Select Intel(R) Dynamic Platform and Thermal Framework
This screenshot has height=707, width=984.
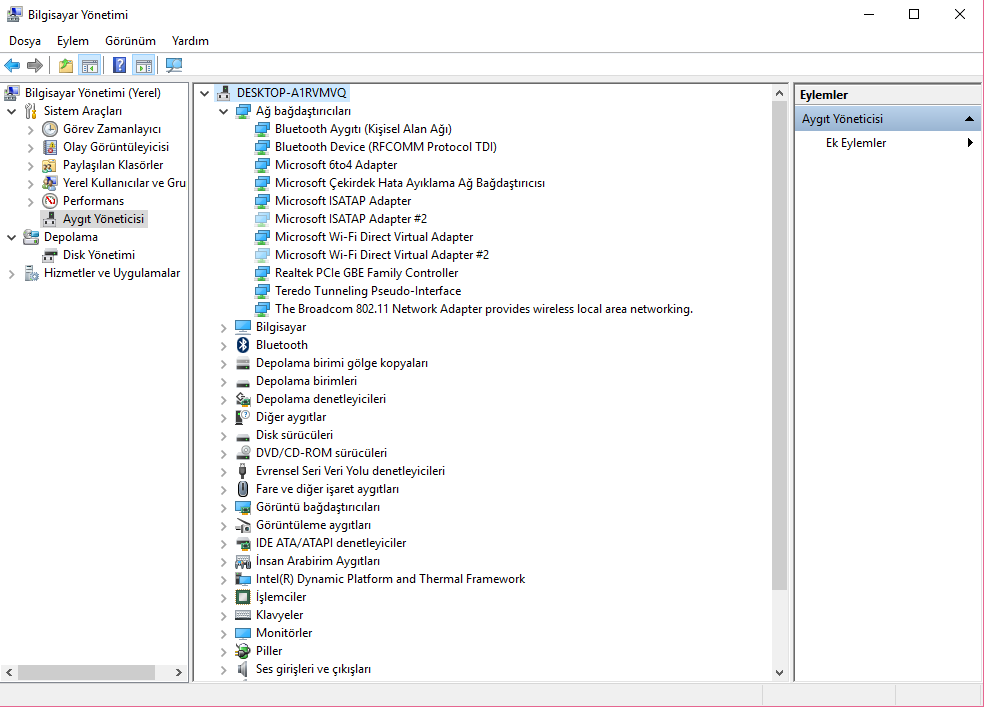coord(390,579)
